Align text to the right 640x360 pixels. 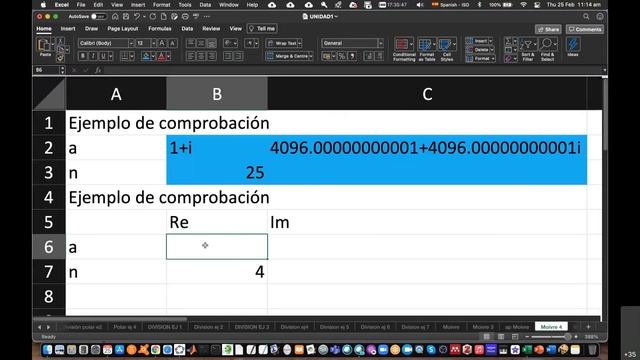point(212,56)
